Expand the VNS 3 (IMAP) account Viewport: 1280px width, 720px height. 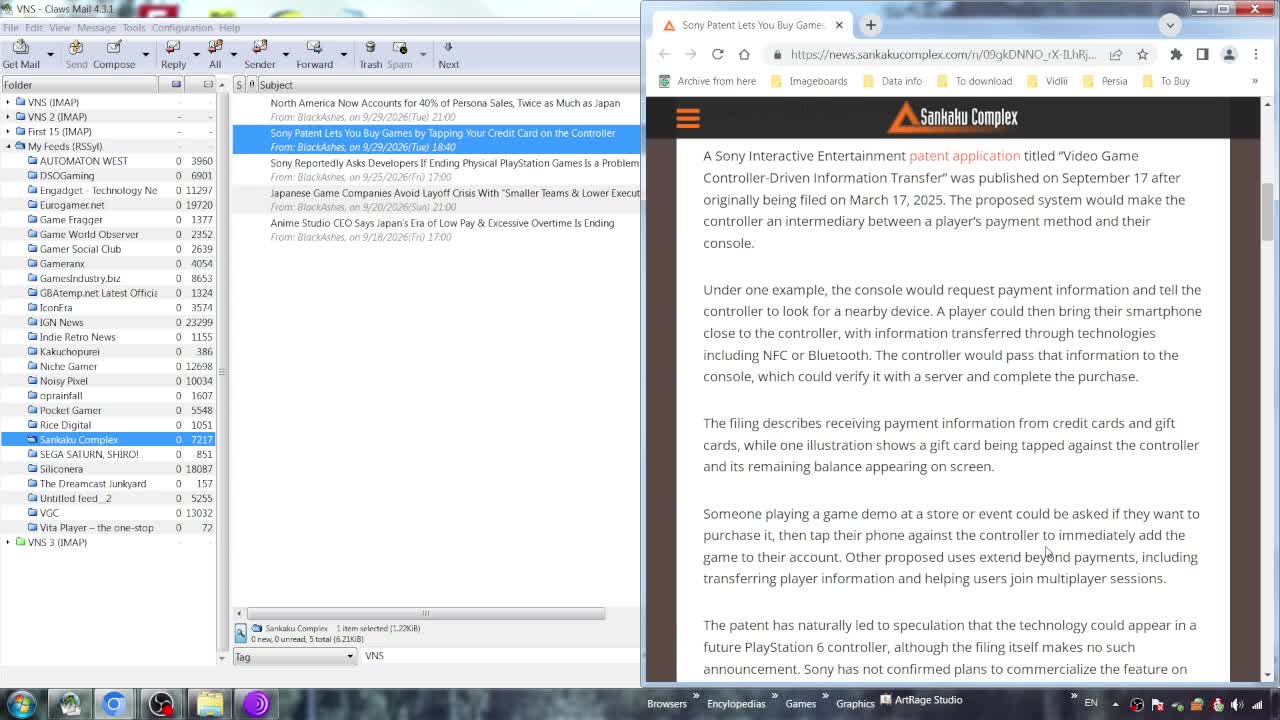tap(8, 542)
